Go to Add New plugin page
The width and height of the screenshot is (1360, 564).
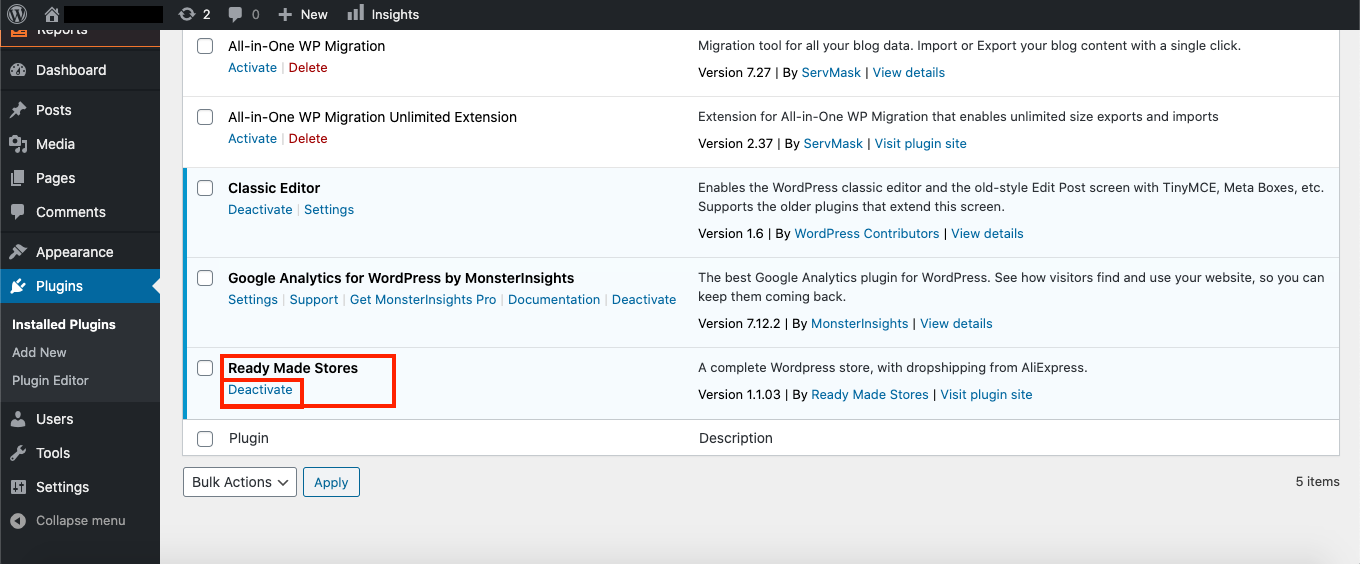pos(39,352)
